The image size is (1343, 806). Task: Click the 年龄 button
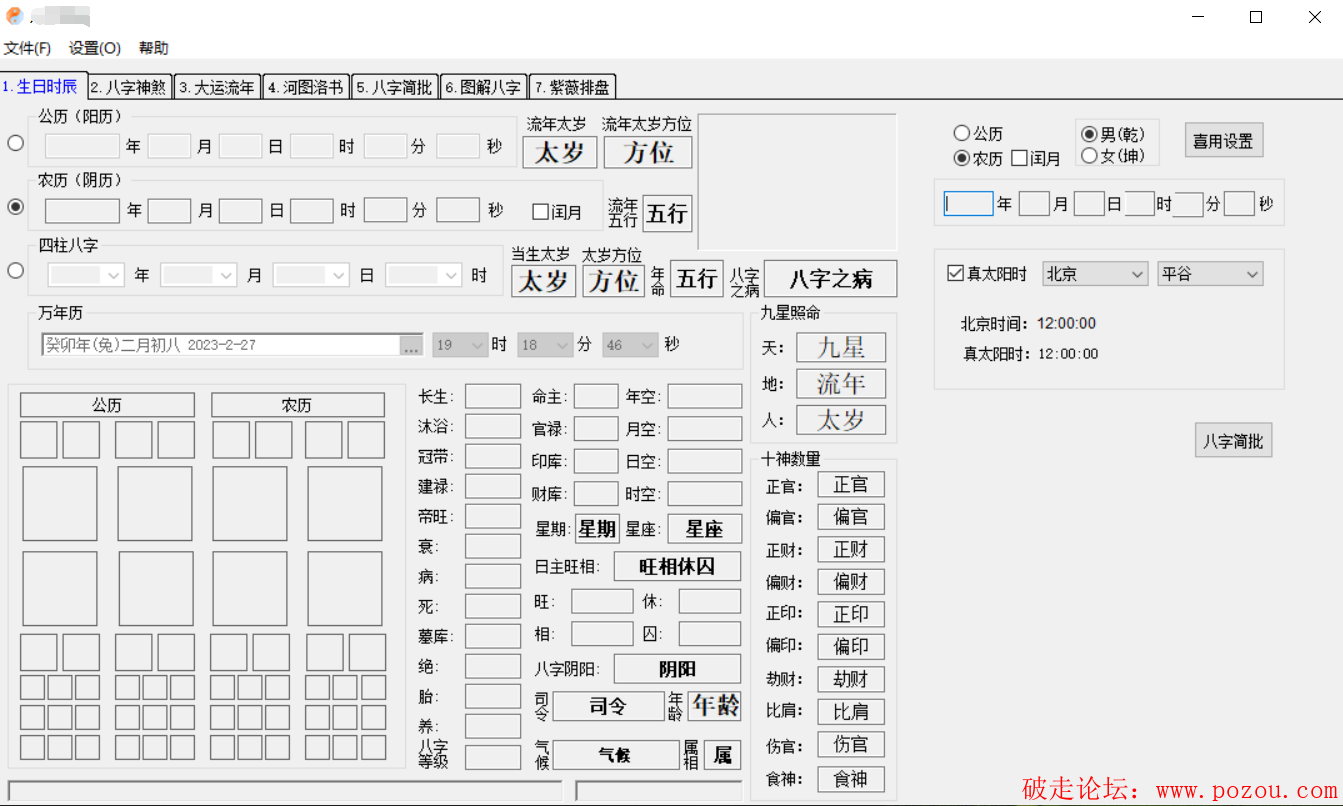[x=714, y=705]
